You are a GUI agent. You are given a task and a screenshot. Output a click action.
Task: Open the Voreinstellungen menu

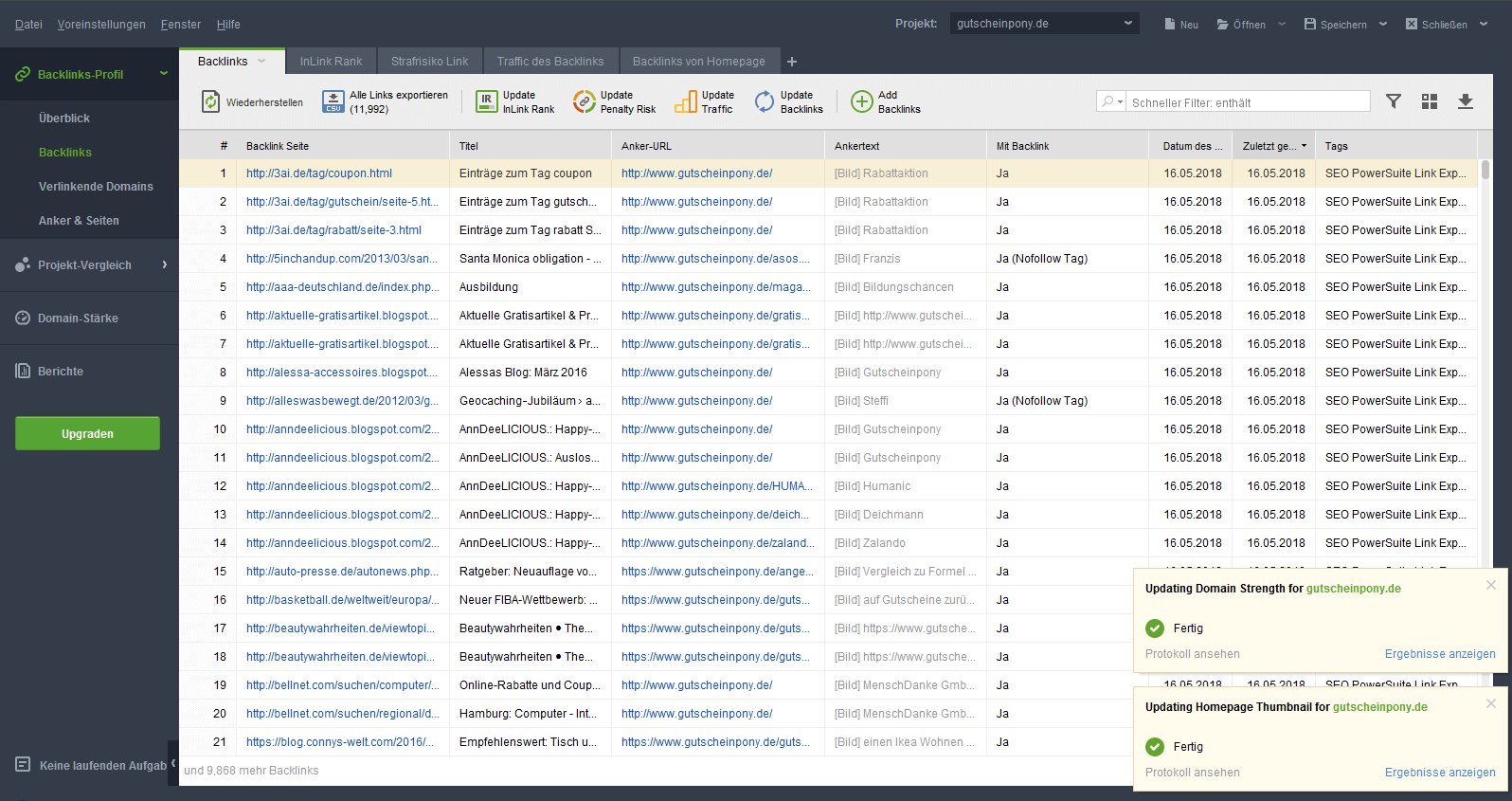click(x=101, y=25)
